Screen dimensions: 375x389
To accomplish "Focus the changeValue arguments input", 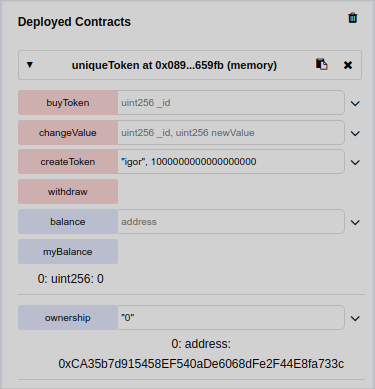I will click(x=231, y=133).
